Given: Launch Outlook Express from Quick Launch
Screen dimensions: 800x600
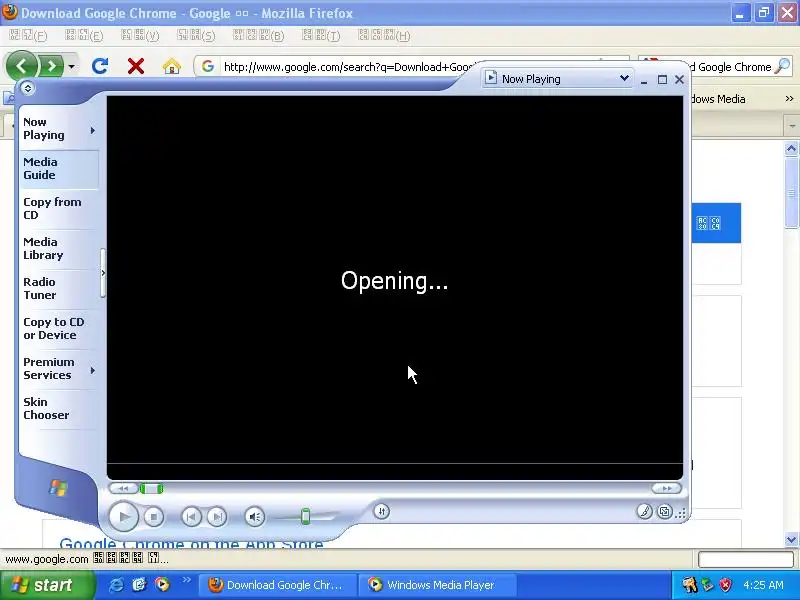Looking at the screenshot, I should pos(139,585).
